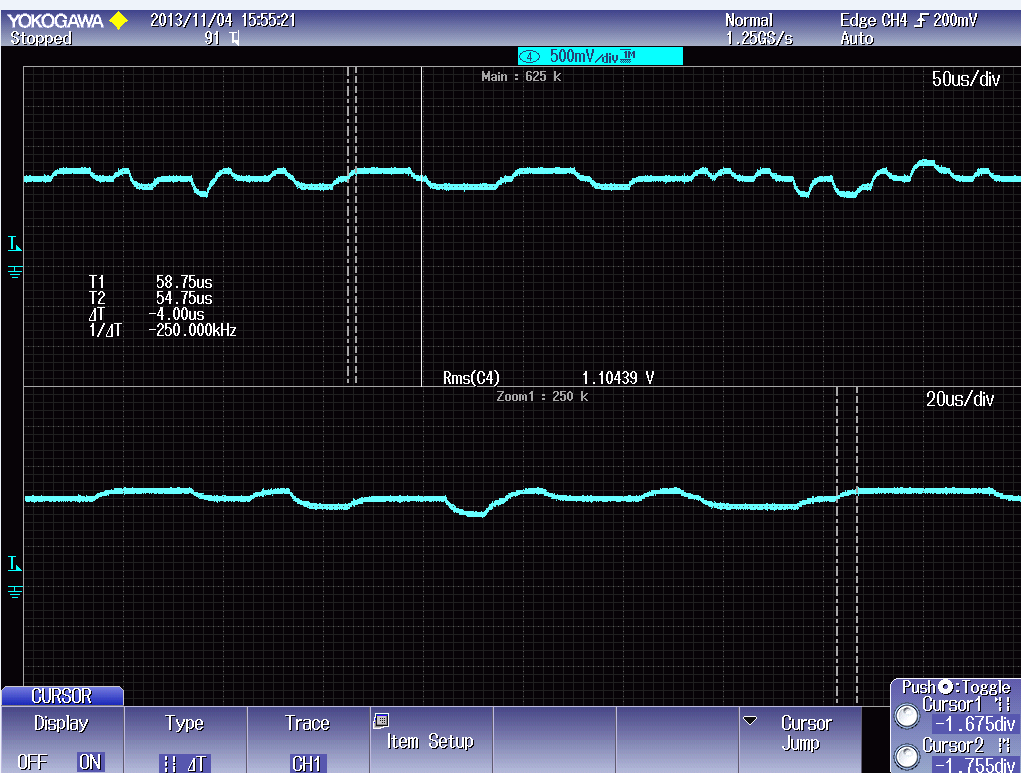
Task: Click the CH4 500mV/div channel label
Action: [x=600, y=57]
